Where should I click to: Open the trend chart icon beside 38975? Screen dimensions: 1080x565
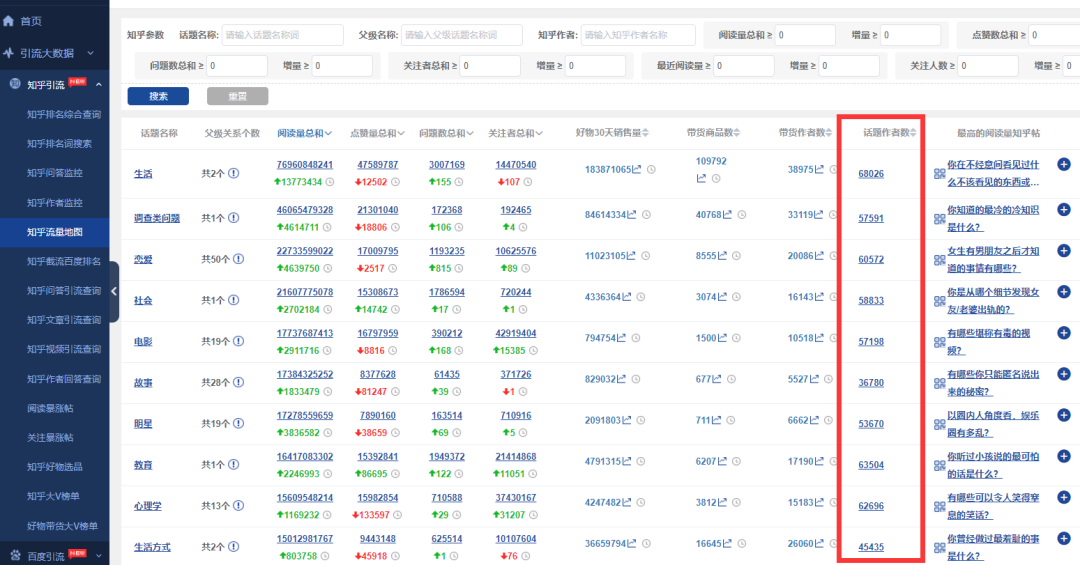(819, 169)
